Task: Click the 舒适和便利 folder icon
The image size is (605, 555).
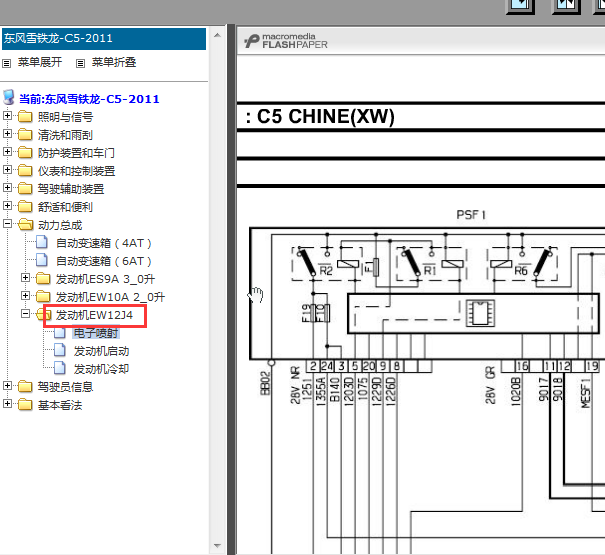Action: pyautogui.click(x=25, y=206)
